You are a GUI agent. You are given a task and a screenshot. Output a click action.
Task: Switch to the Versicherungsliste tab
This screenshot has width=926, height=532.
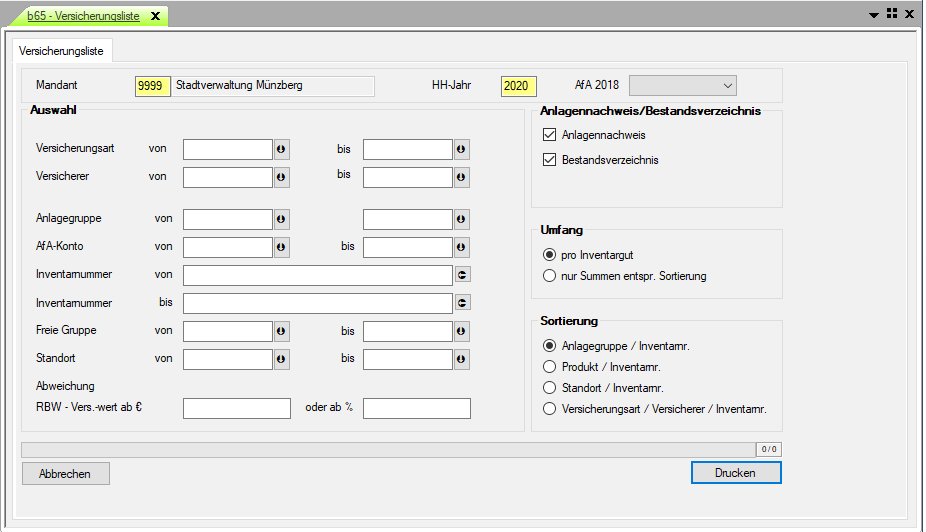click(61, 50)
